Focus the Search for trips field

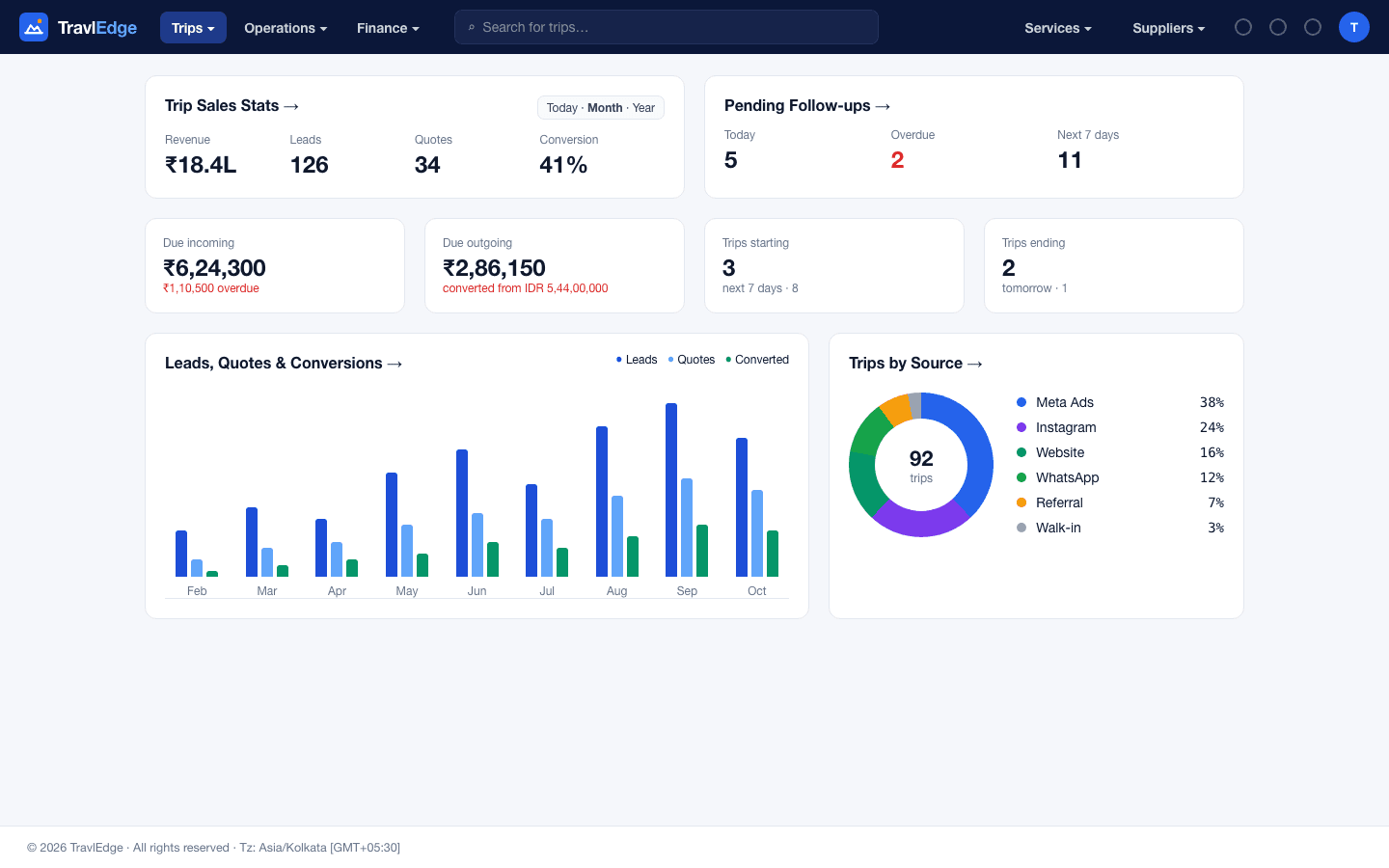(667, 27)
